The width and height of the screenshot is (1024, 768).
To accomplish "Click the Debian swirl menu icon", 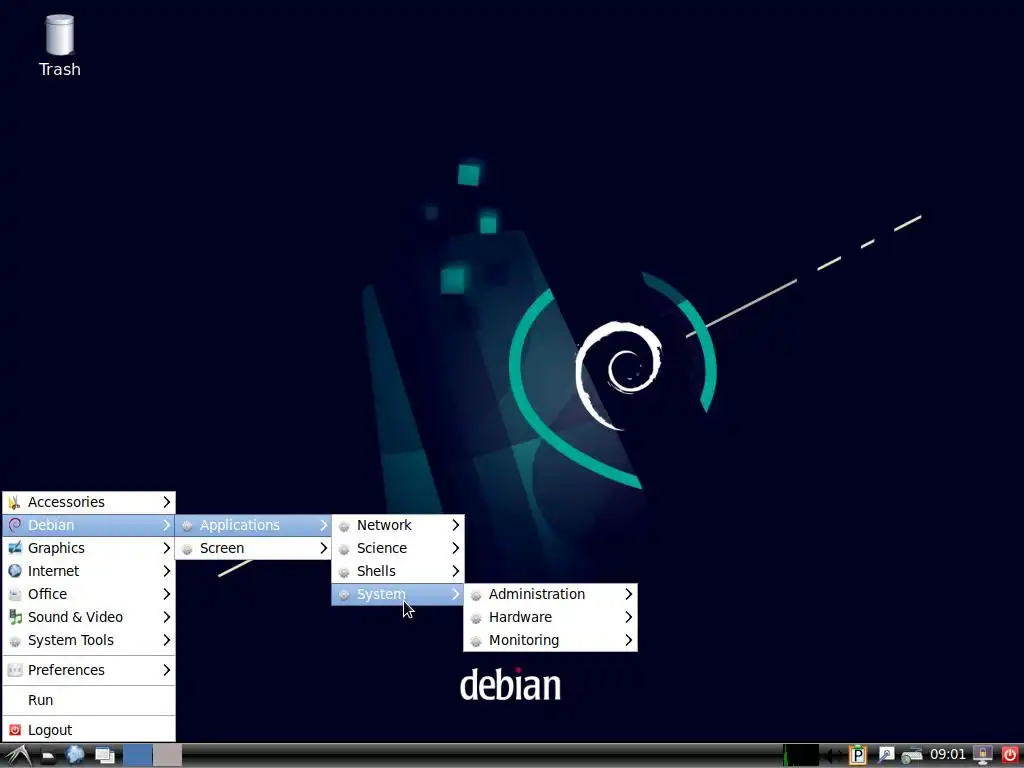I will pos(14,525).
